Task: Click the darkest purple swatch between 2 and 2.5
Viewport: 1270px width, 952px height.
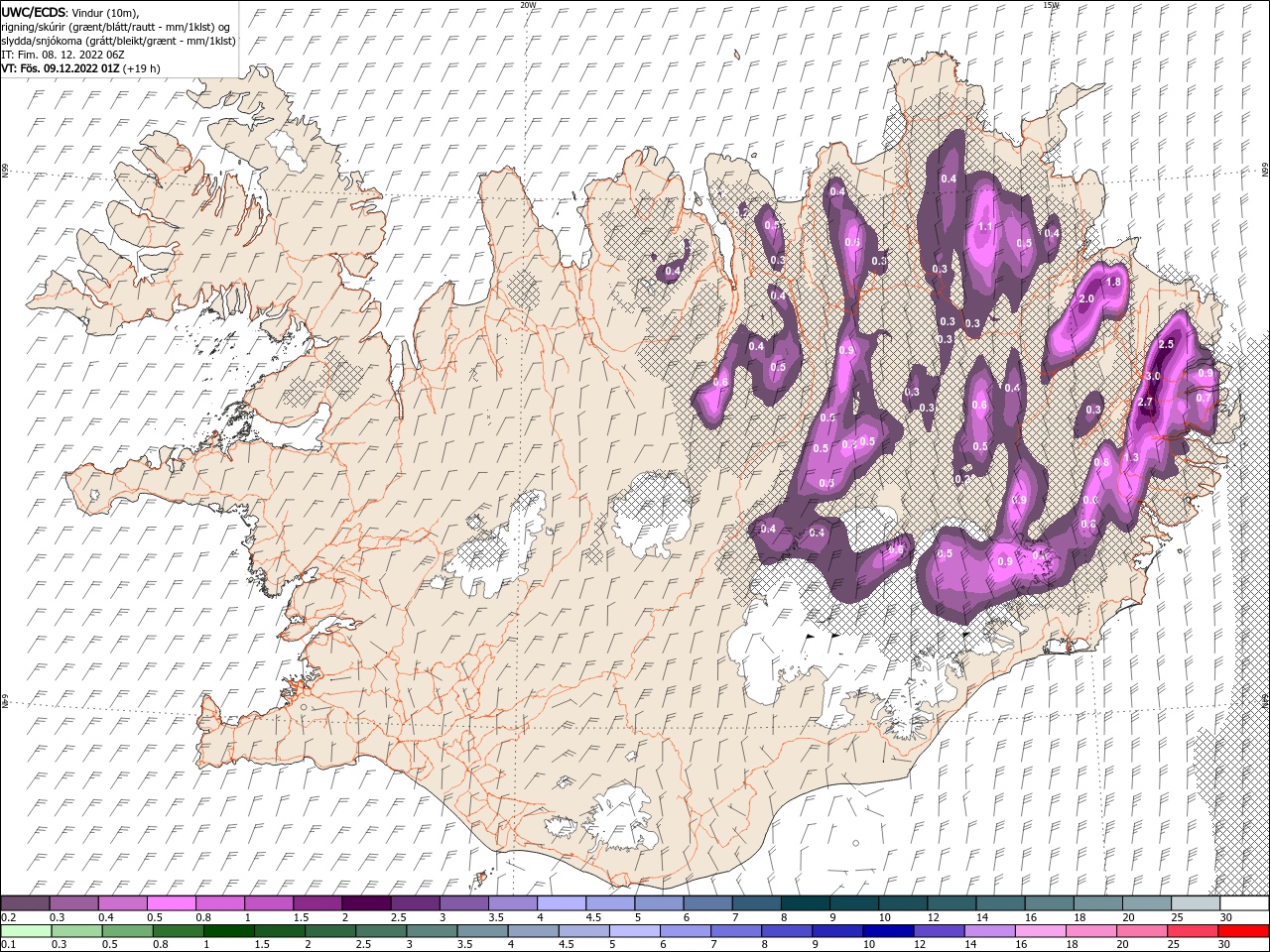Action: tap(366, 903)
